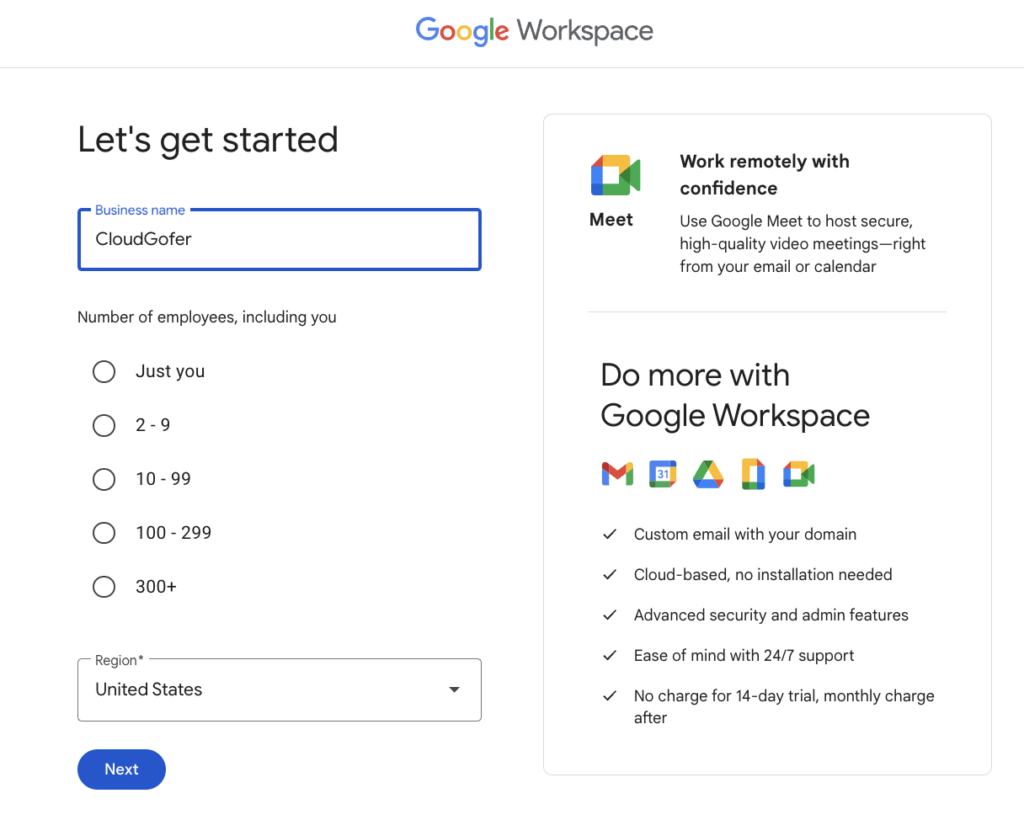Click the Google Workspace logo
1024x820 pixels.
point(534,31)
